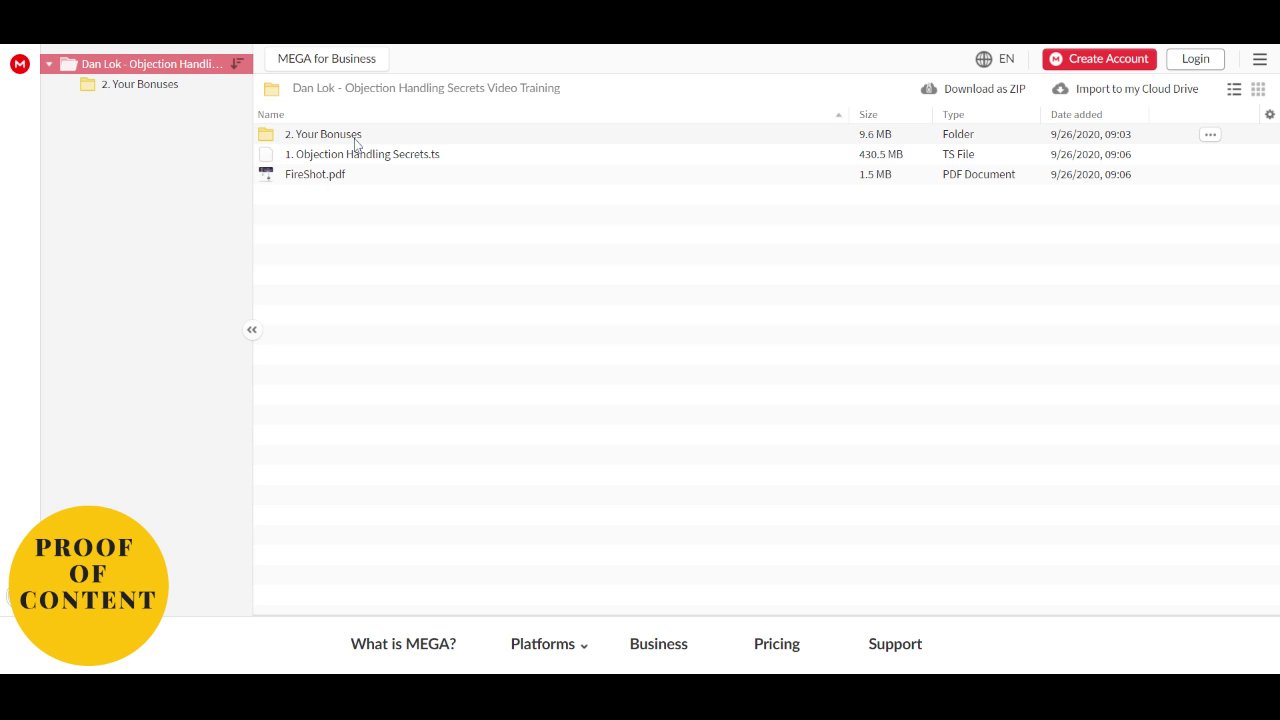Select the FireShot.pdf file
Viewport: 1280px width, 720px height.
tap(315, 174)
